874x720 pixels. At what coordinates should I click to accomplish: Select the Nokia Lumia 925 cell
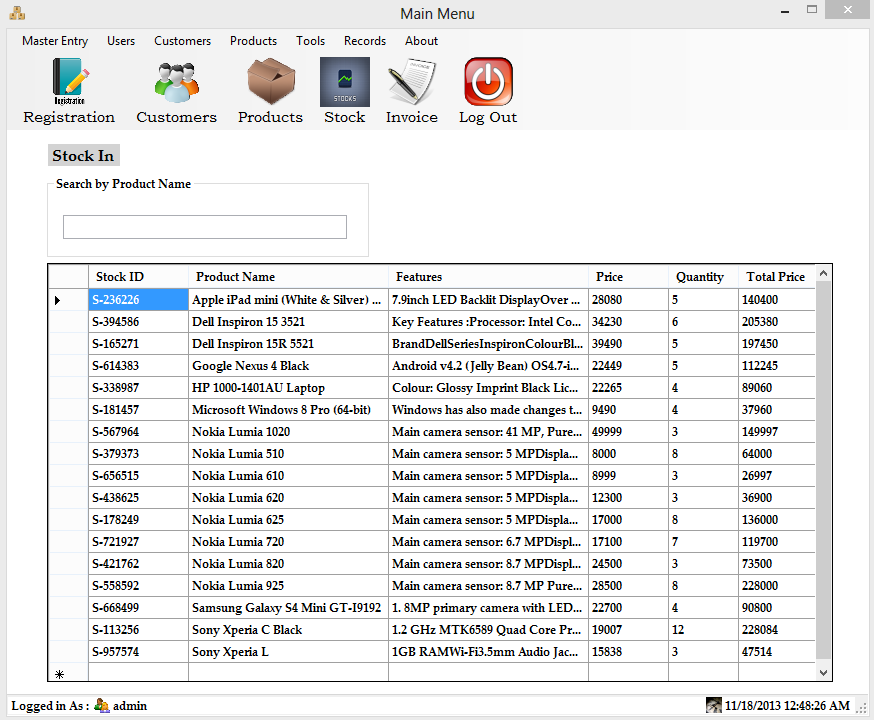pyautogui.click(x=288, y=586)
